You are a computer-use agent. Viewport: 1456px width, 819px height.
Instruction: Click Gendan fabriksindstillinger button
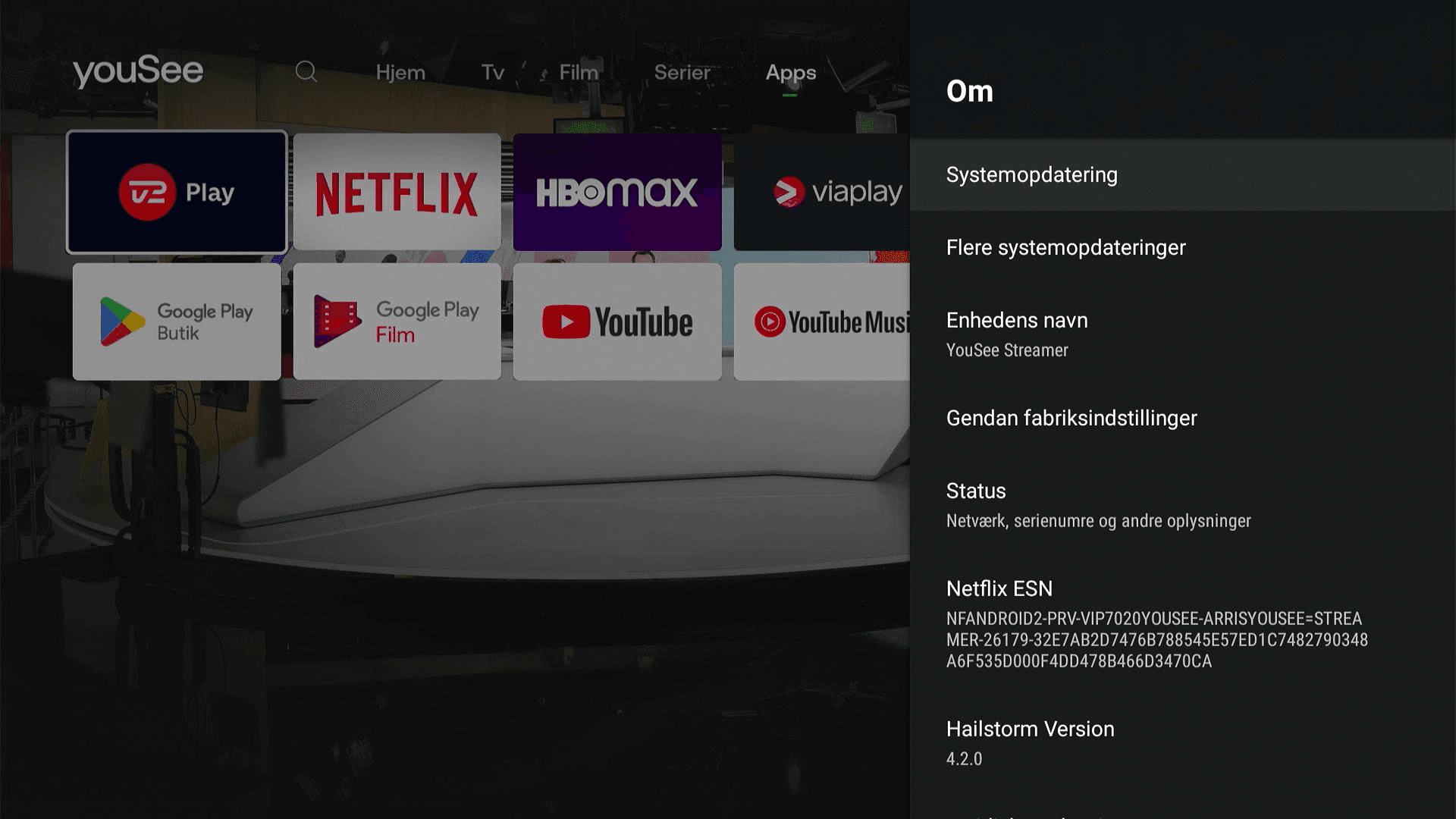pyautogui.click(x=1073, y=418)
